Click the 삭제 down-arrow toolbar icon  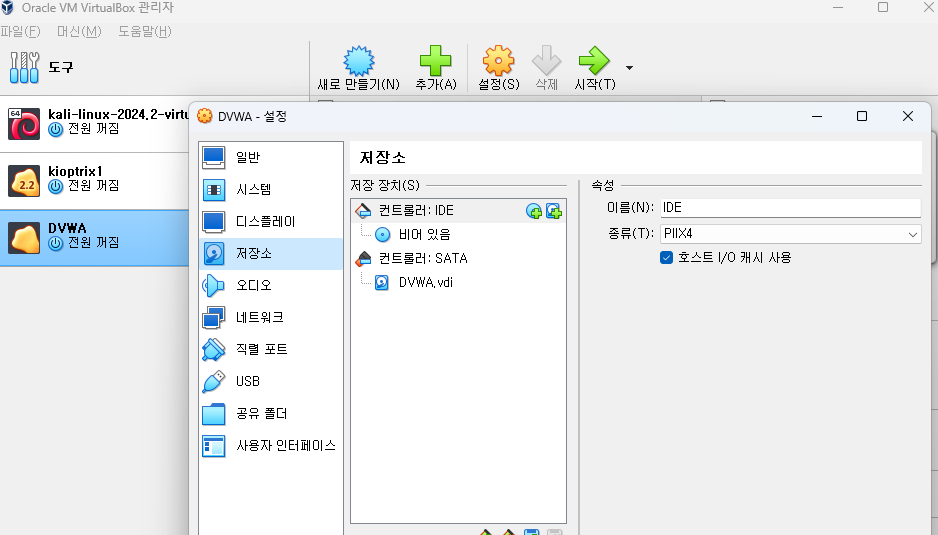[x=546, y=61]
